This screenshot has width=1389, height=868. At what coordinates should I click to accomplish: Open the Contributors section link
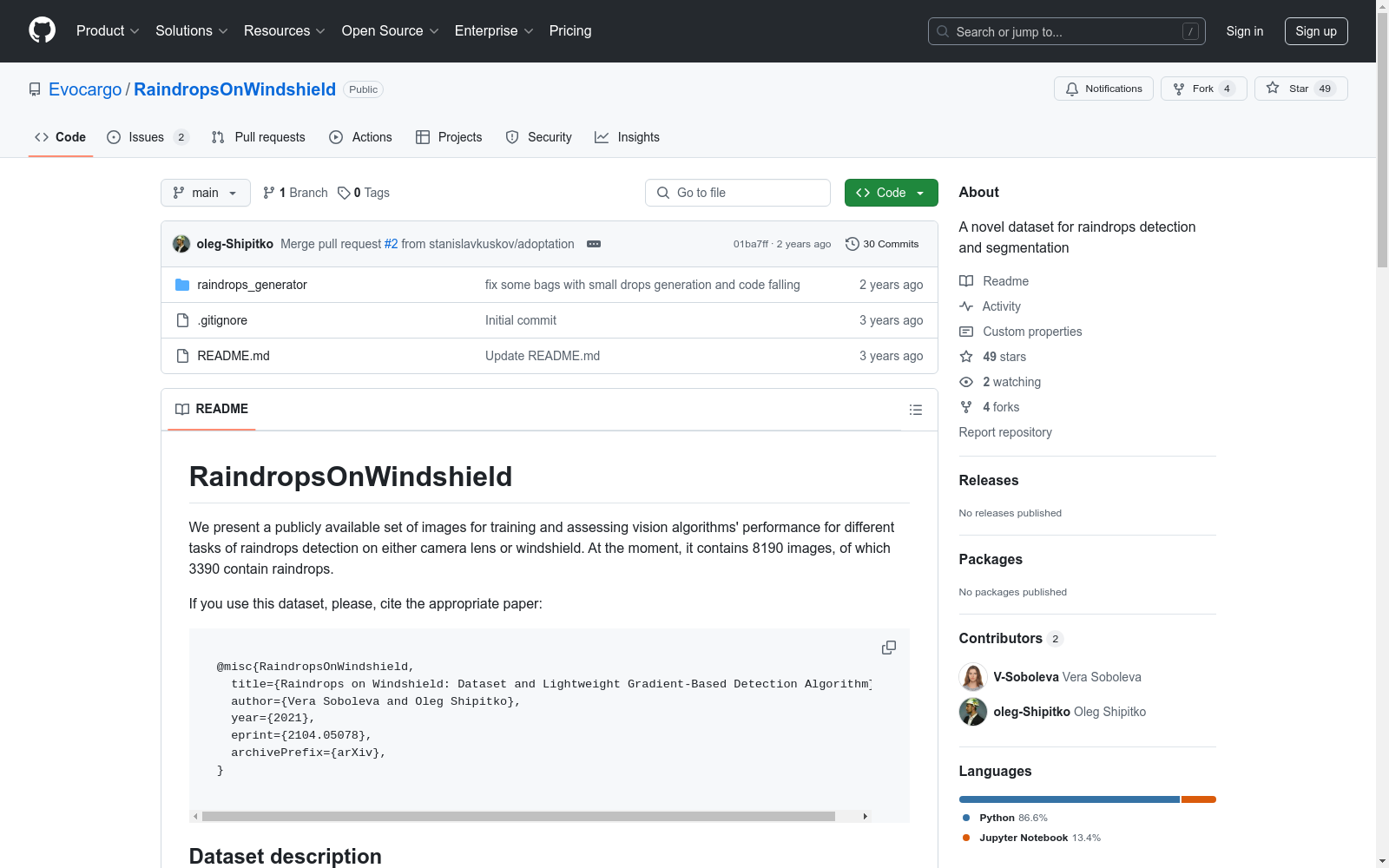(1010, 639)
